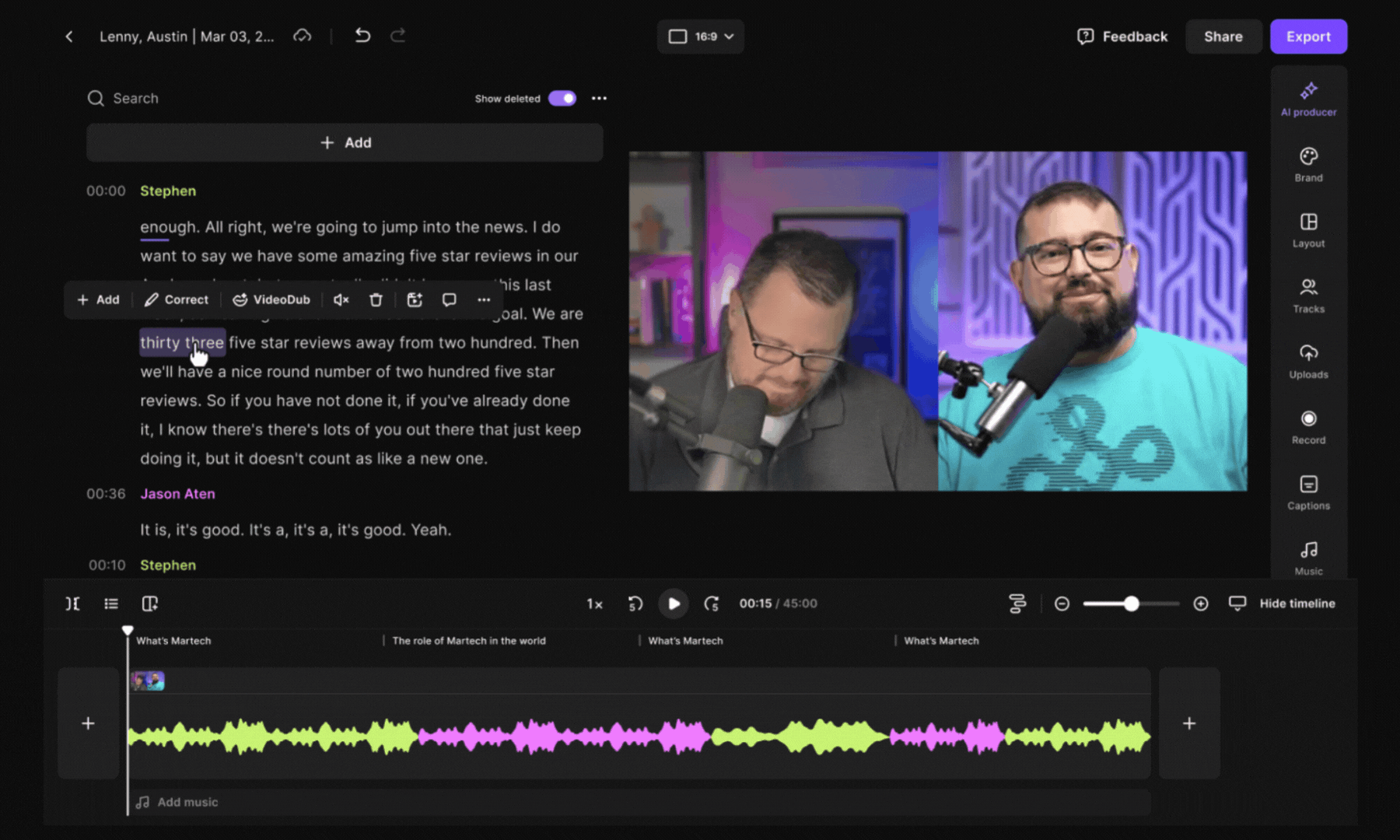Screen dimensions: 1400x840
Task: Expand more options in the selection toolbar
Action: [x=484, y=300]
